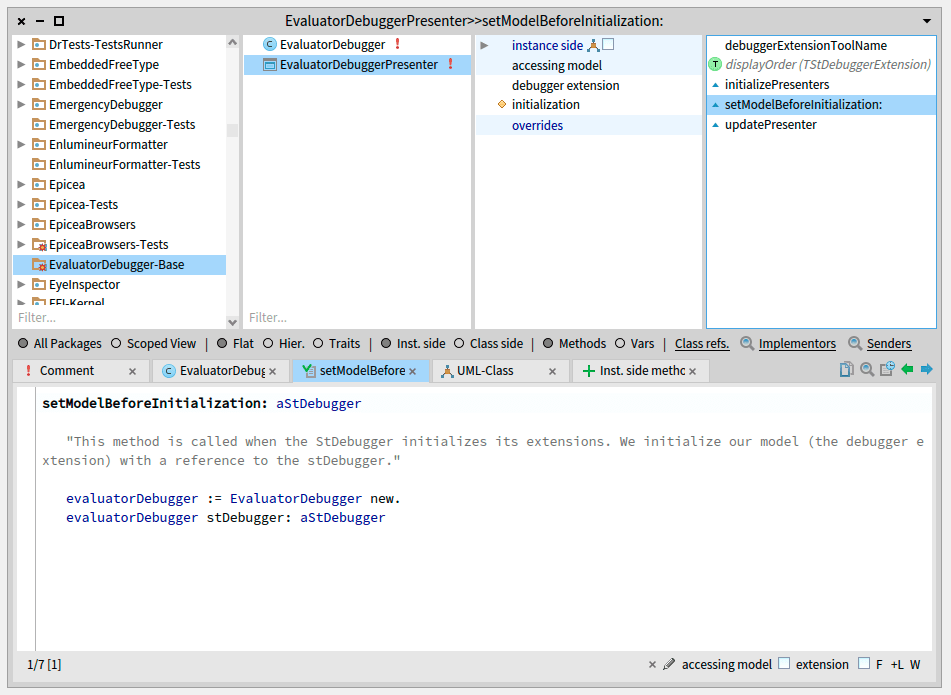The height and width of the screenshot is (695, 951).
Task: Click the copy-to-clipboard icon in editor toolbar
Action: [x=847, y=370]
